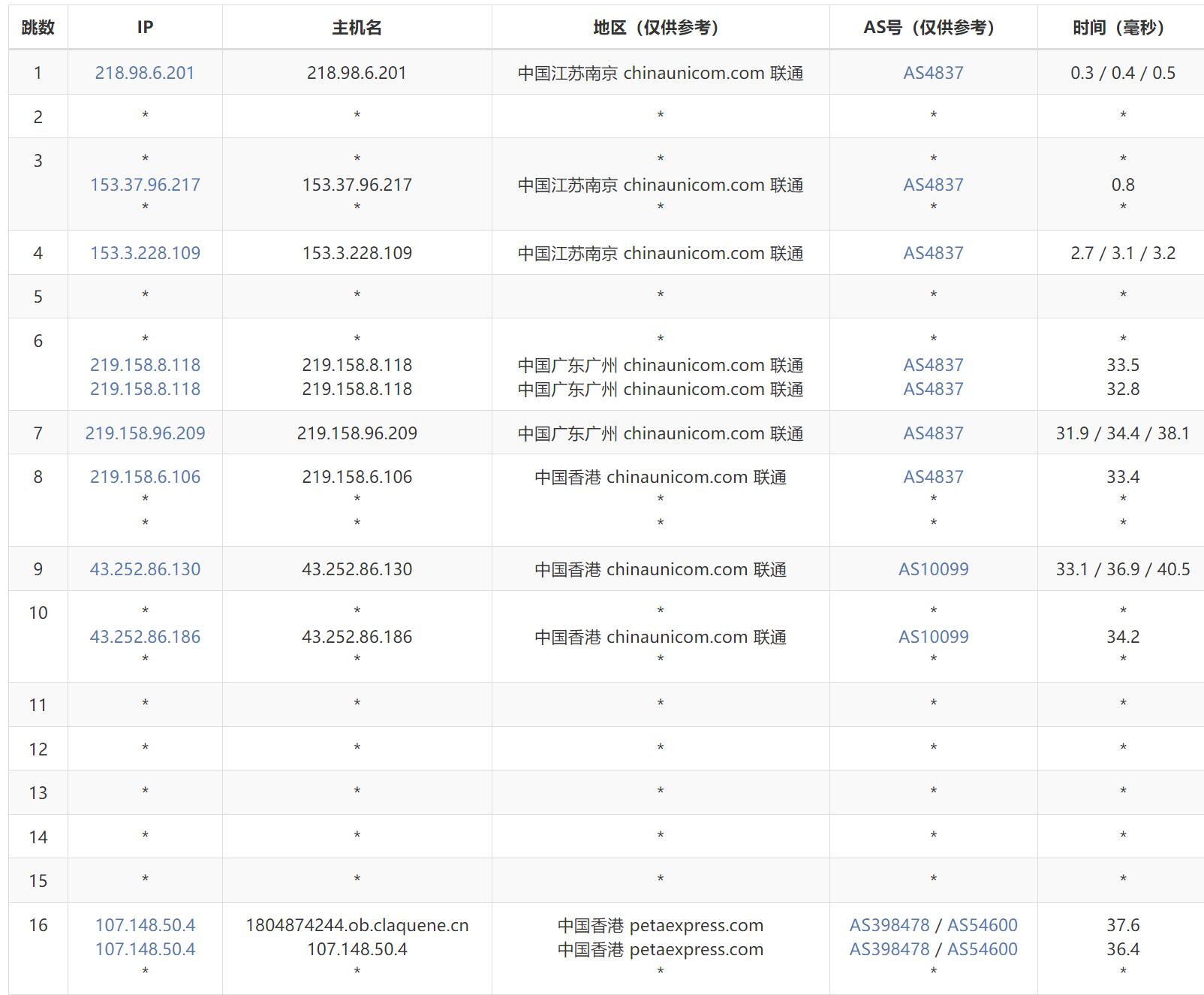The image size is (1204, 995).
Task: Open IP link 43.252.86.186
Action: pyautogui.click(x=145, y=637)
